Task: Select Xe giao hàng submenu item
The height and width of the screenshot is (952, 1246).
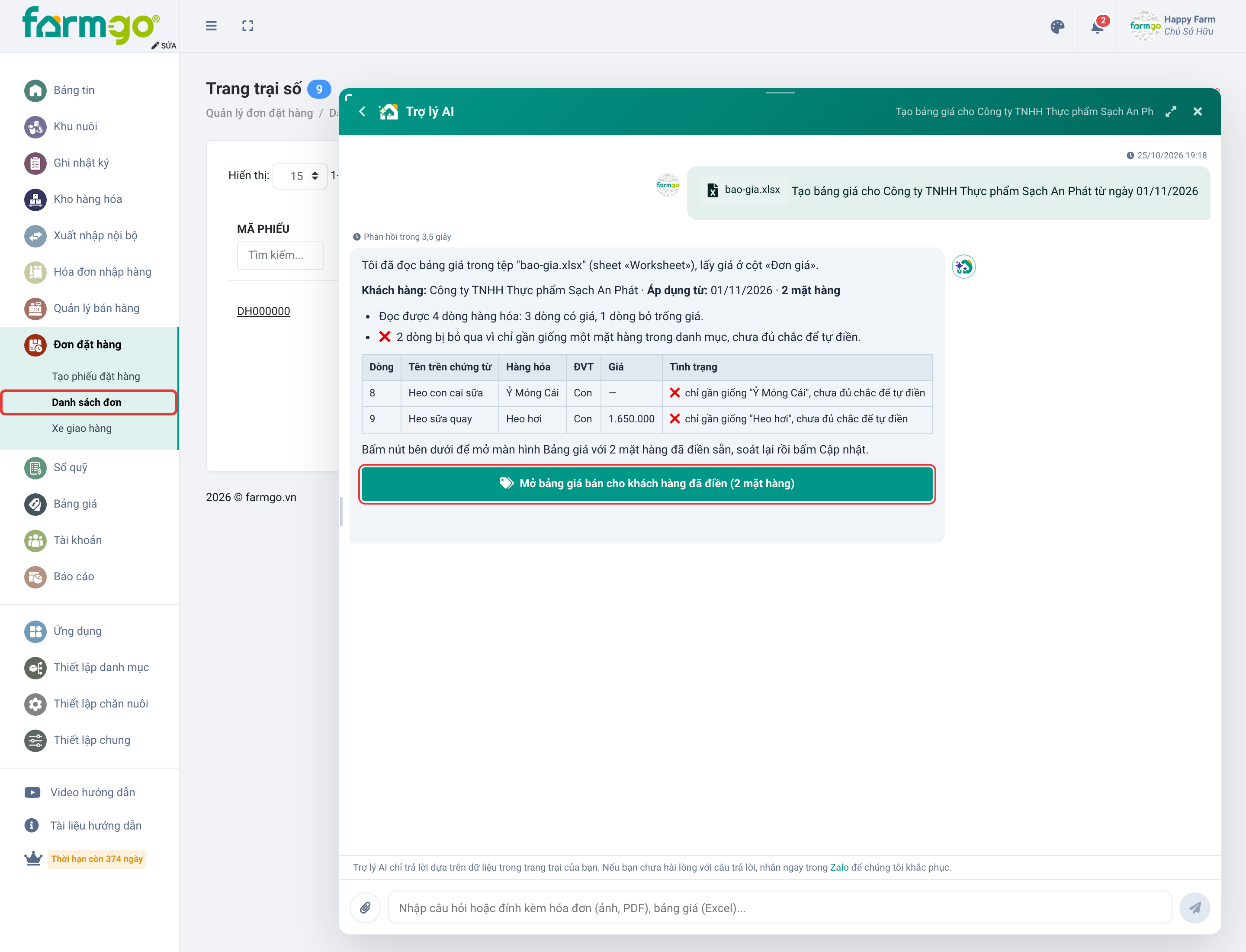Action: (82, 428)
